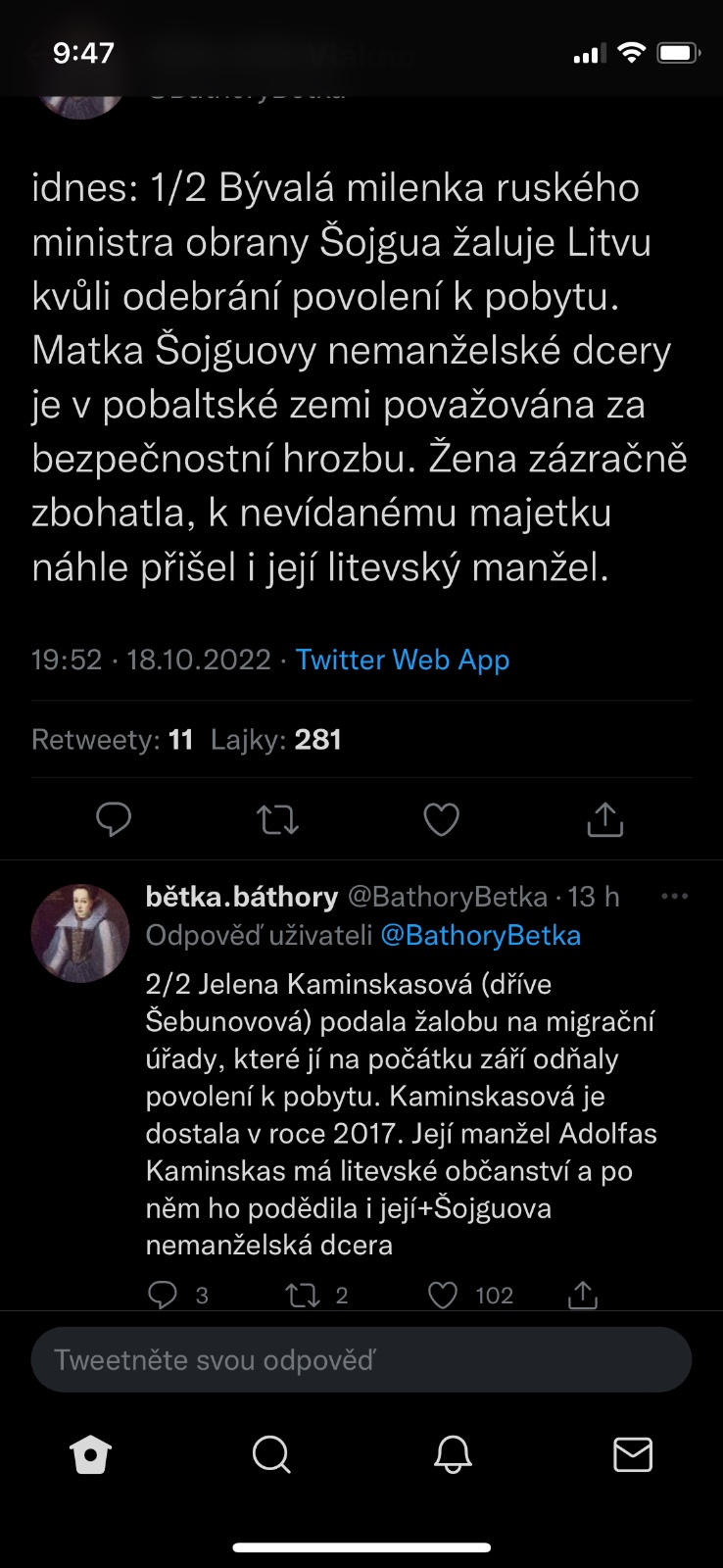The image size is (723, 1568).
Task: Tap the Tweetněte svou odpověď field
Action: click(361, 1359)
